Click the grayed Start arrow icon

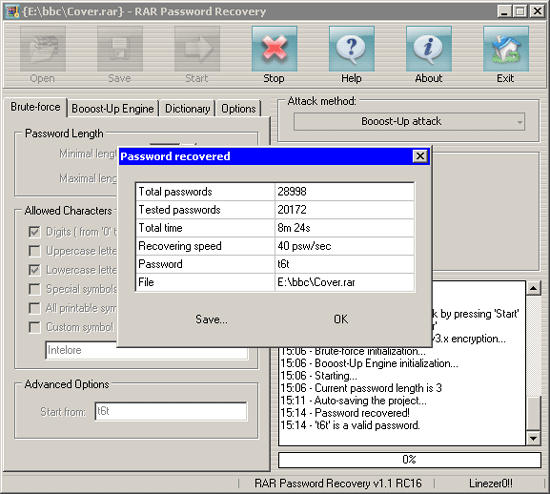pos(197,49)
